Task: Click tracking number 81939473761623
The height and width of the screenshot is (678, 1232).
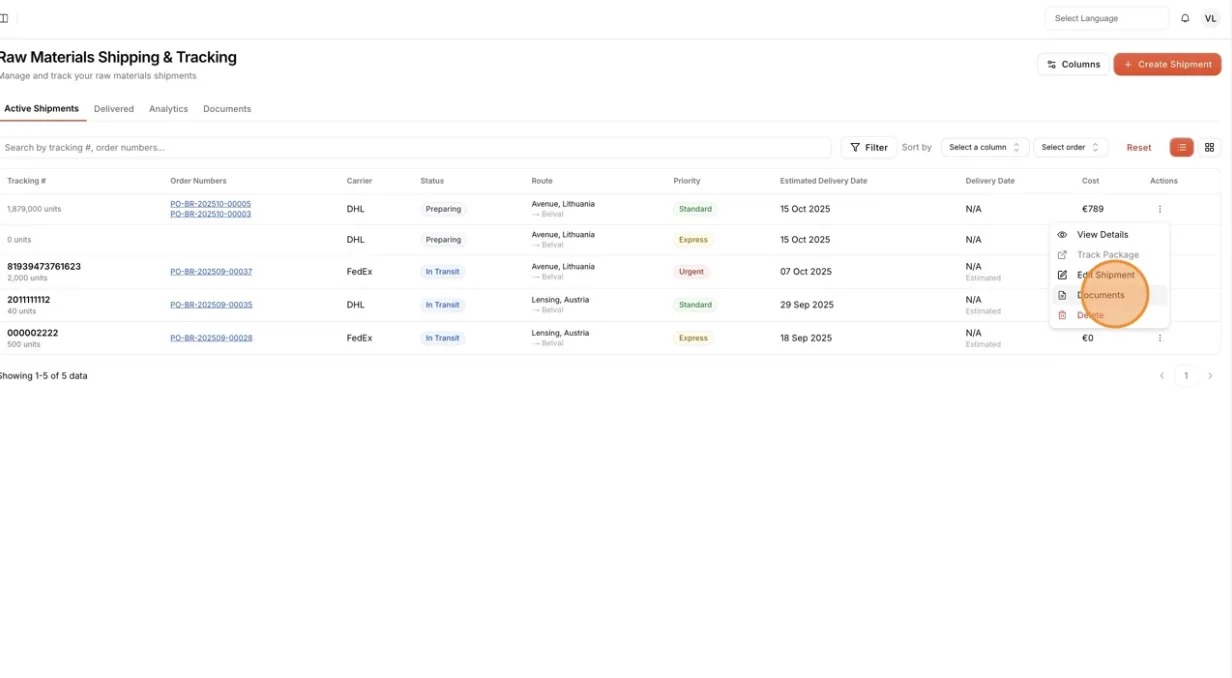Action: tap(44, 266)
